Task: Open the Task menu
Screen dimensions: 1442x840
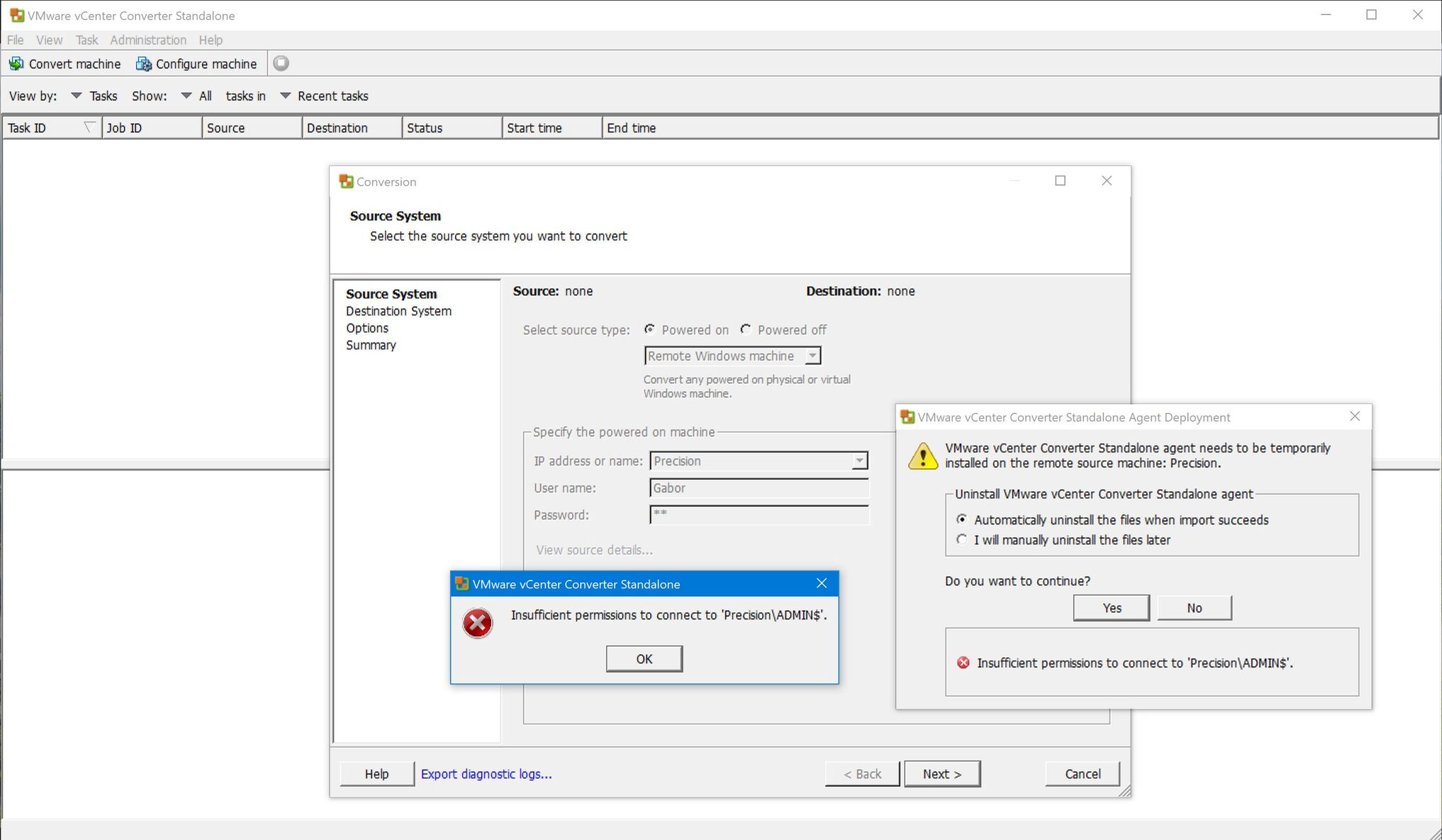Action: click(86, 40)
